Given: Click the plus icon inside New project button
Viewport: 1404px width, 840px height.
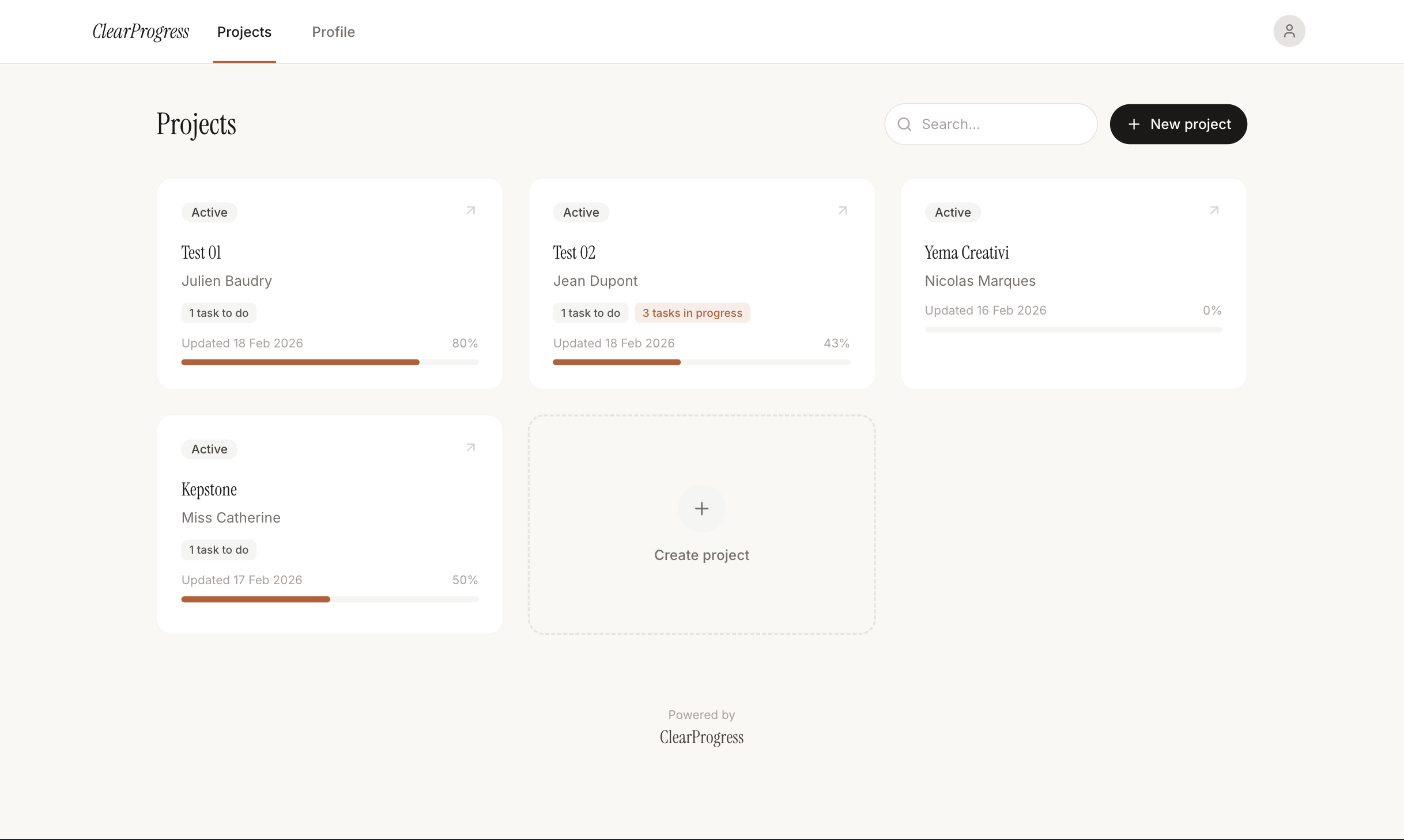Looking at the screenshot, I should (x=1134, y=124).
